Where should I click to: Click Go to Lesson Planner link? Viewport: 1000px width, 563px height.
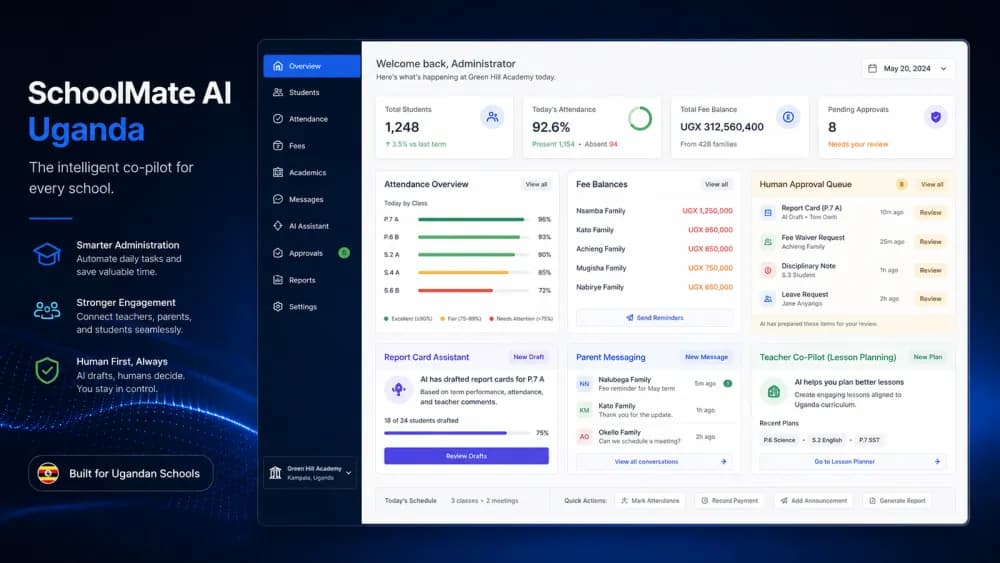pyautogui.click(x=853, y=462)
